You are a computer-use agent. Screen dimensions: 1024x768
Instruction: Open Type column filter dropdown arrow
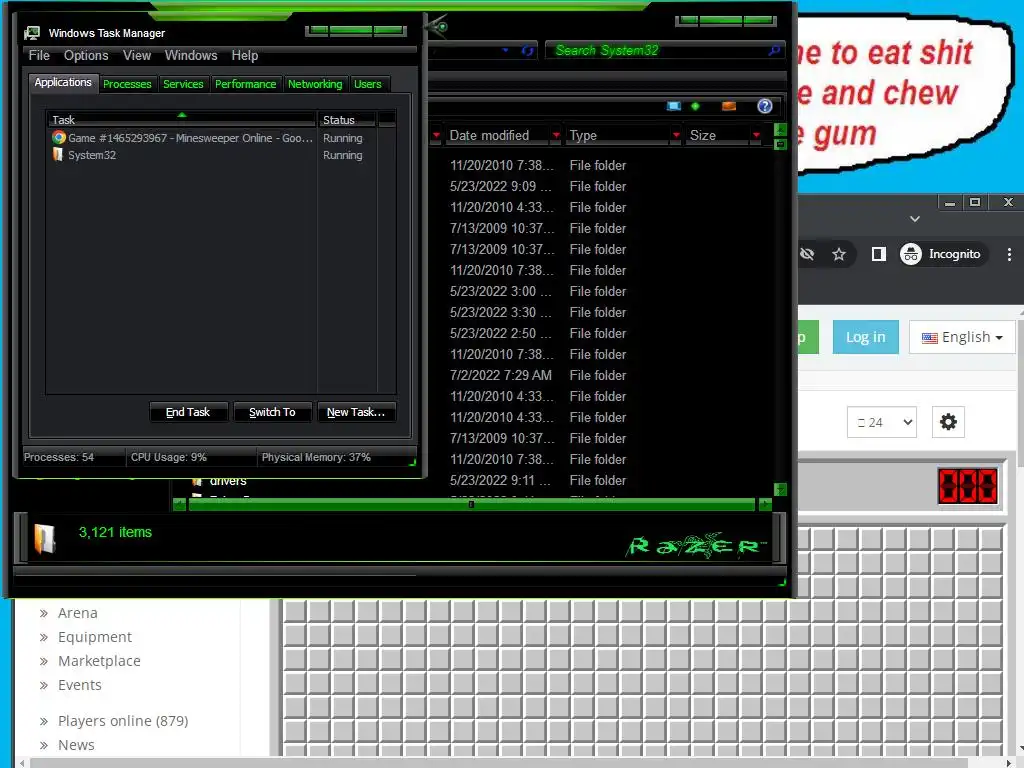point(676,135)
